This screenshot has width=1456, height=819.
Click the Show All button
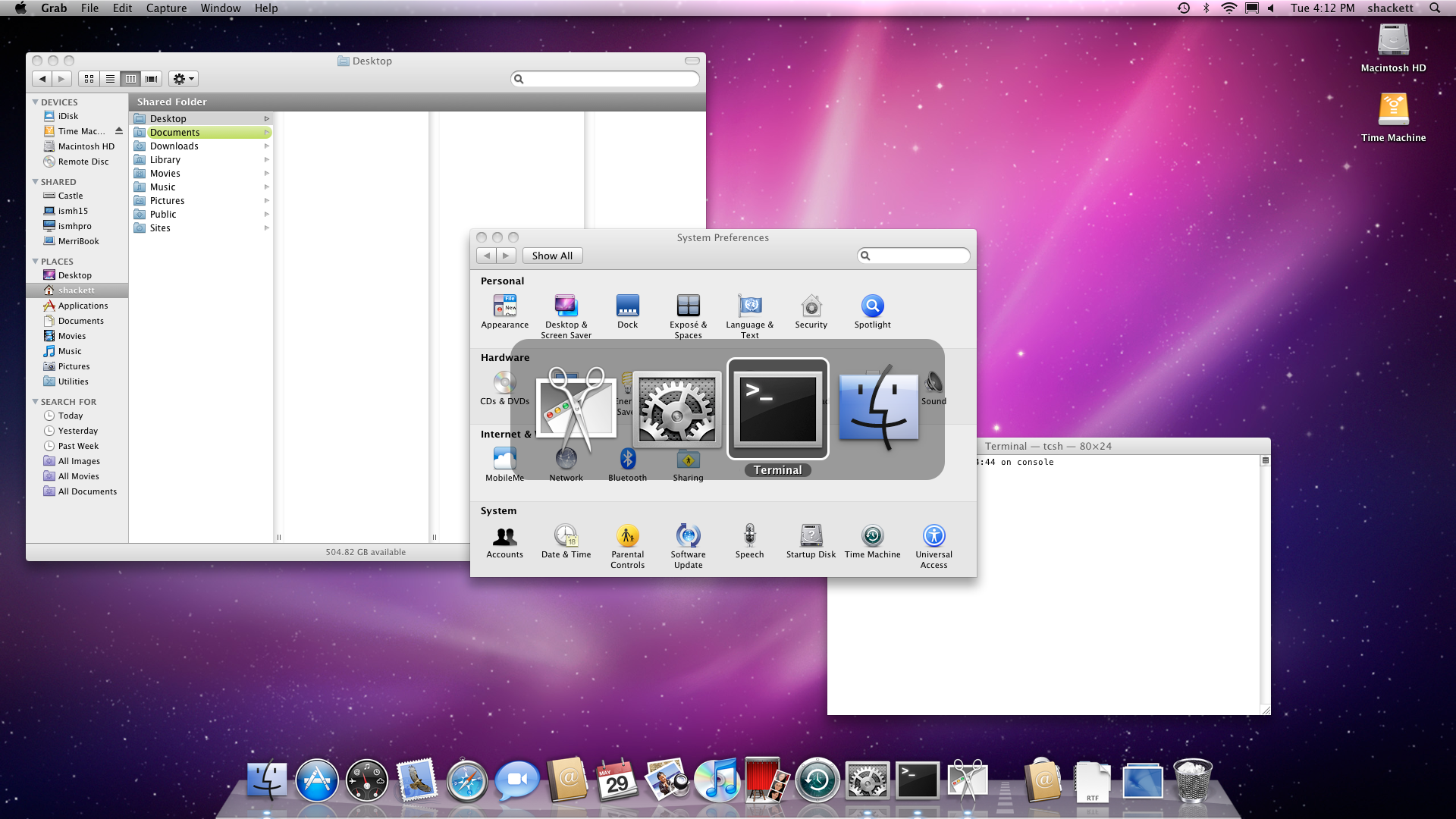552,256
